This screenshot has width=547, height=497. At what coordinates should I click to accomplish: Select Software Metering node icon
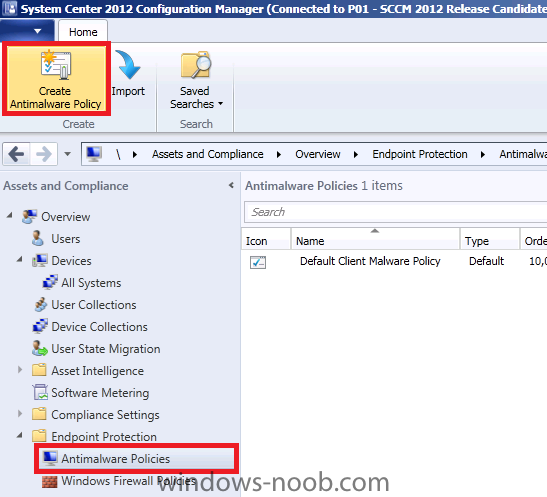coord(40,392)
